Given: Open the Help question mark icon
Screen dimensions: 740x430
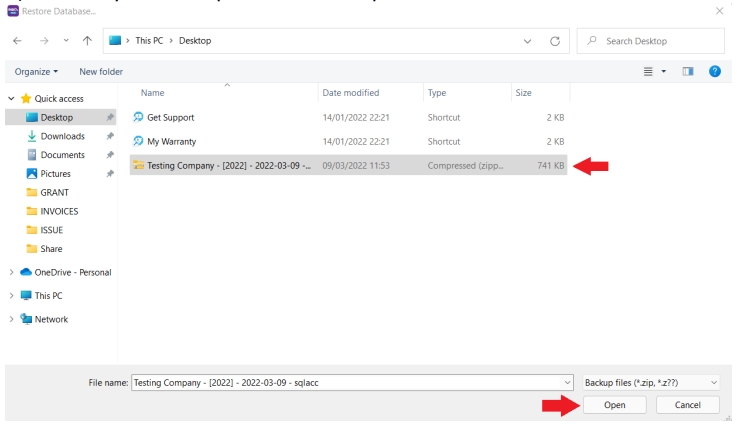Looking at the screenshot, I should (x=714, y=72).
